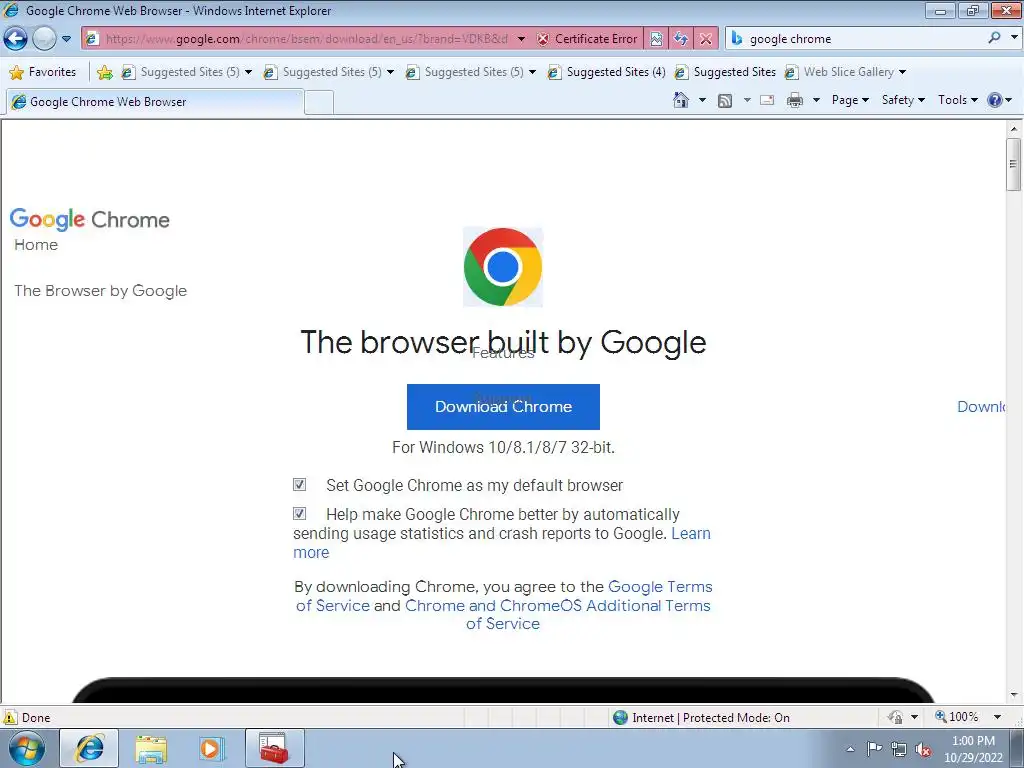Expand the privacy icon dropdown arrow
Viewport: 1024px width, 768px height.
914,717
